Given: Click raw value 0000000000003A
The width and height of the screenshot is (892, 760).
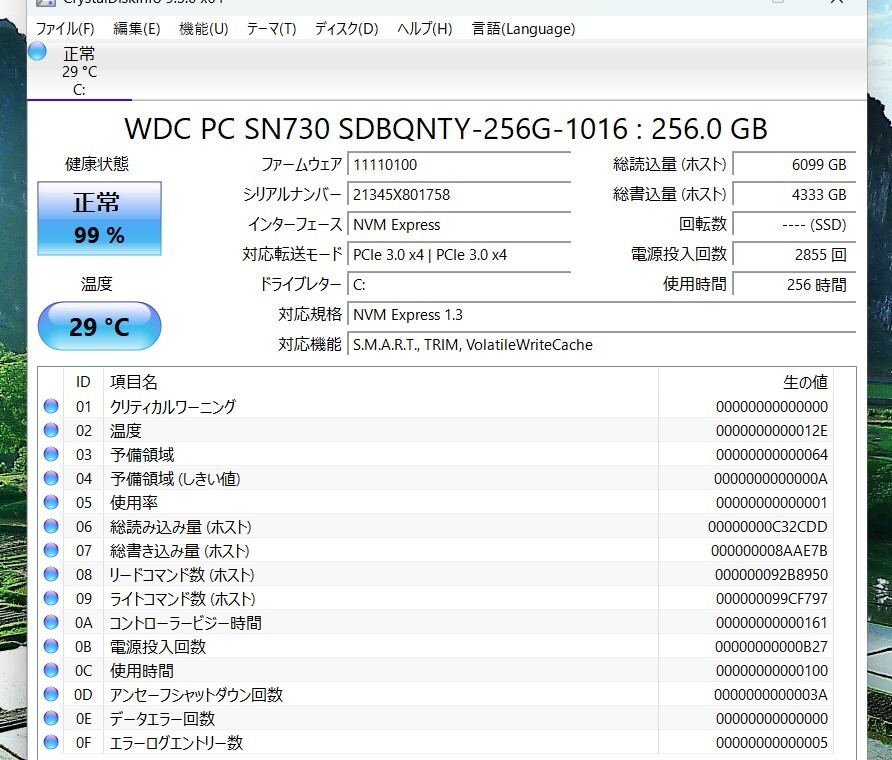Looking at the screenshot, I should [x=771, y=695].
